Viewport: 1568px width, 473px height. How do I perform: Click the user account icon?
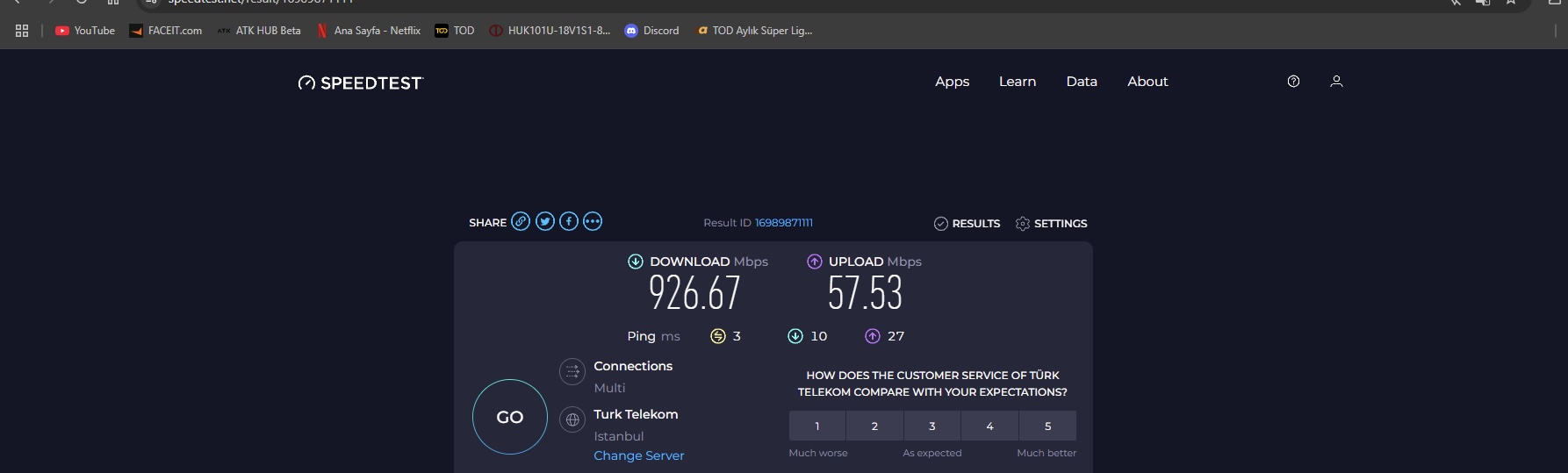(1336, 82)
